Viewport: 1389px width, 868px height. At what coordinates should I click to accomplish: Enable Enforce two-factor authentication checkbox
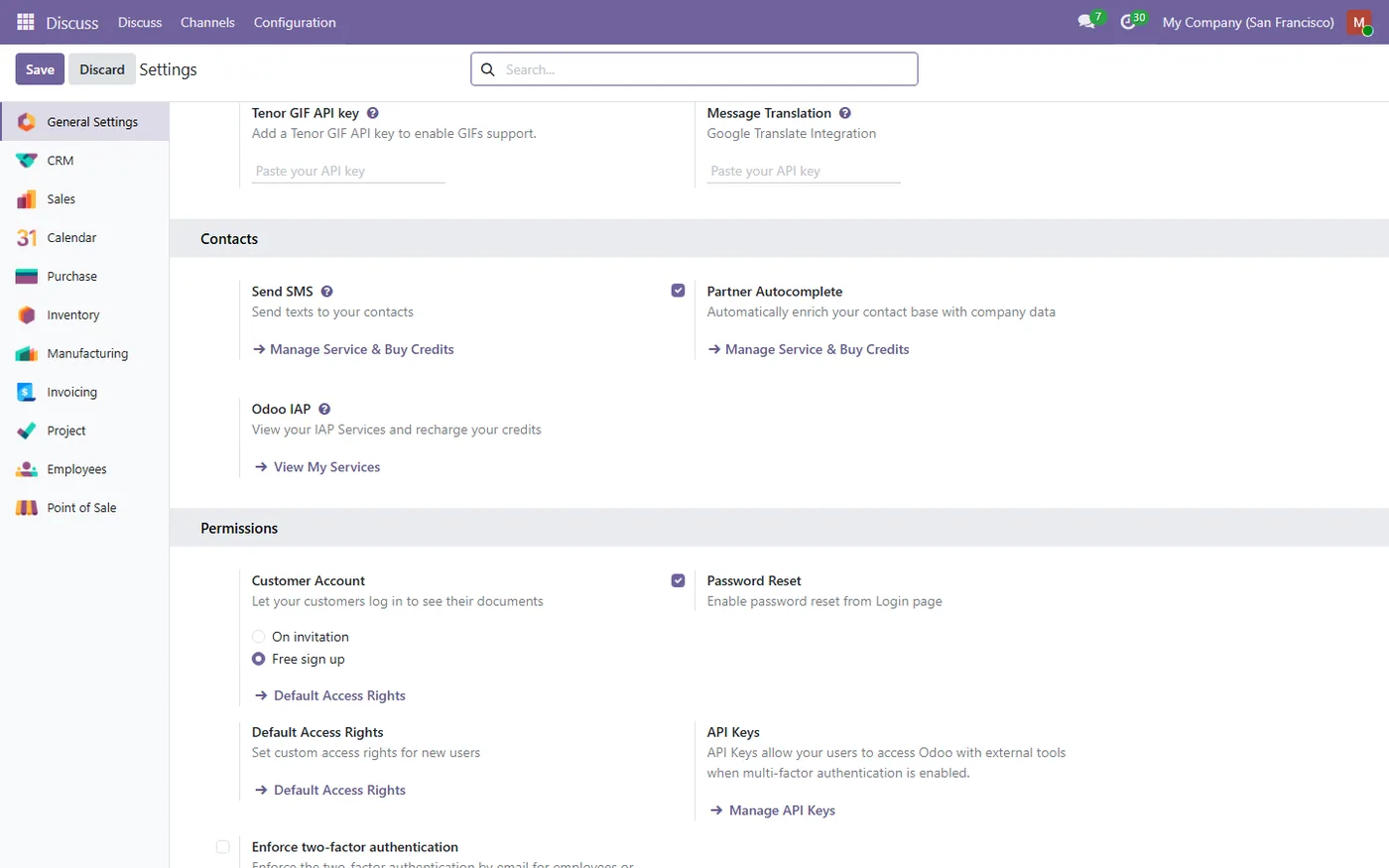click(222, 847)
